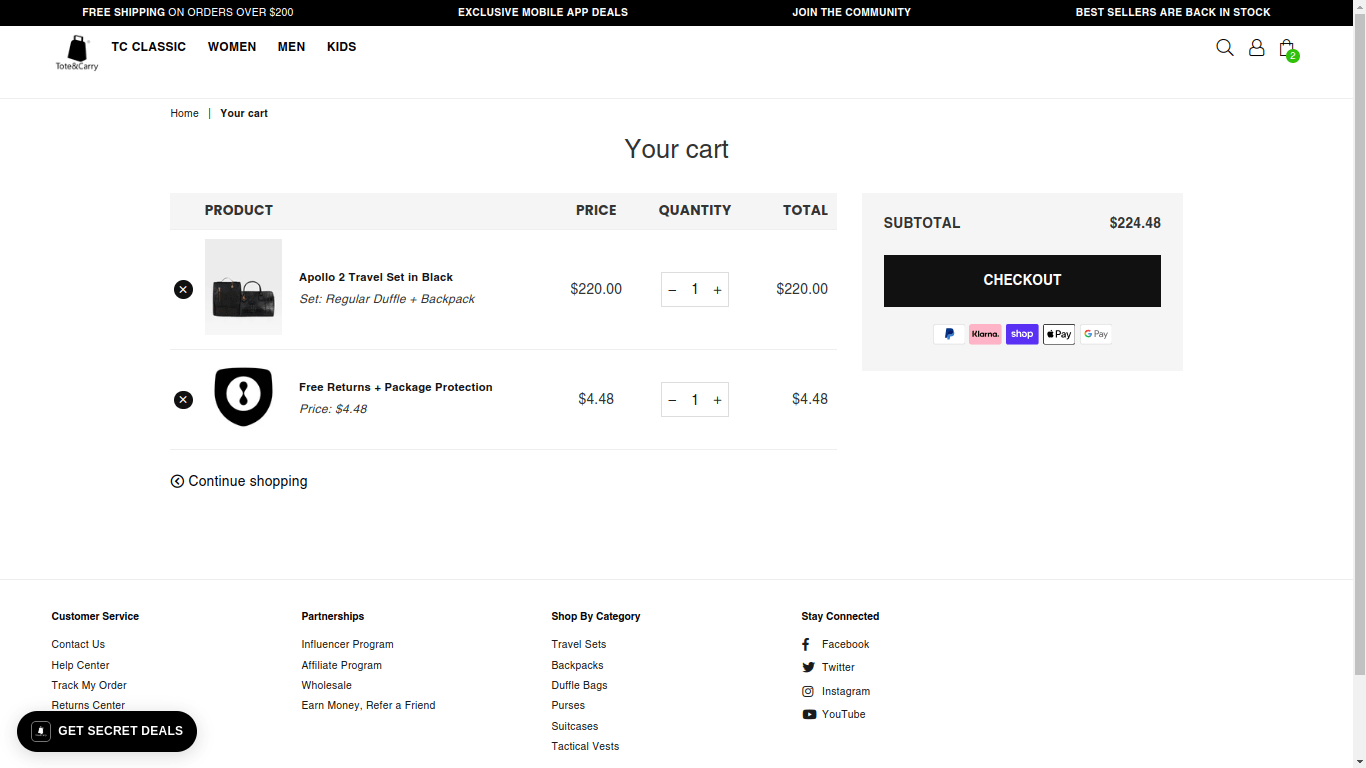This screenshot has height=768, width=1366.
Task: Click the quantity field for Apollo 2 set
Action: (695, 289)
